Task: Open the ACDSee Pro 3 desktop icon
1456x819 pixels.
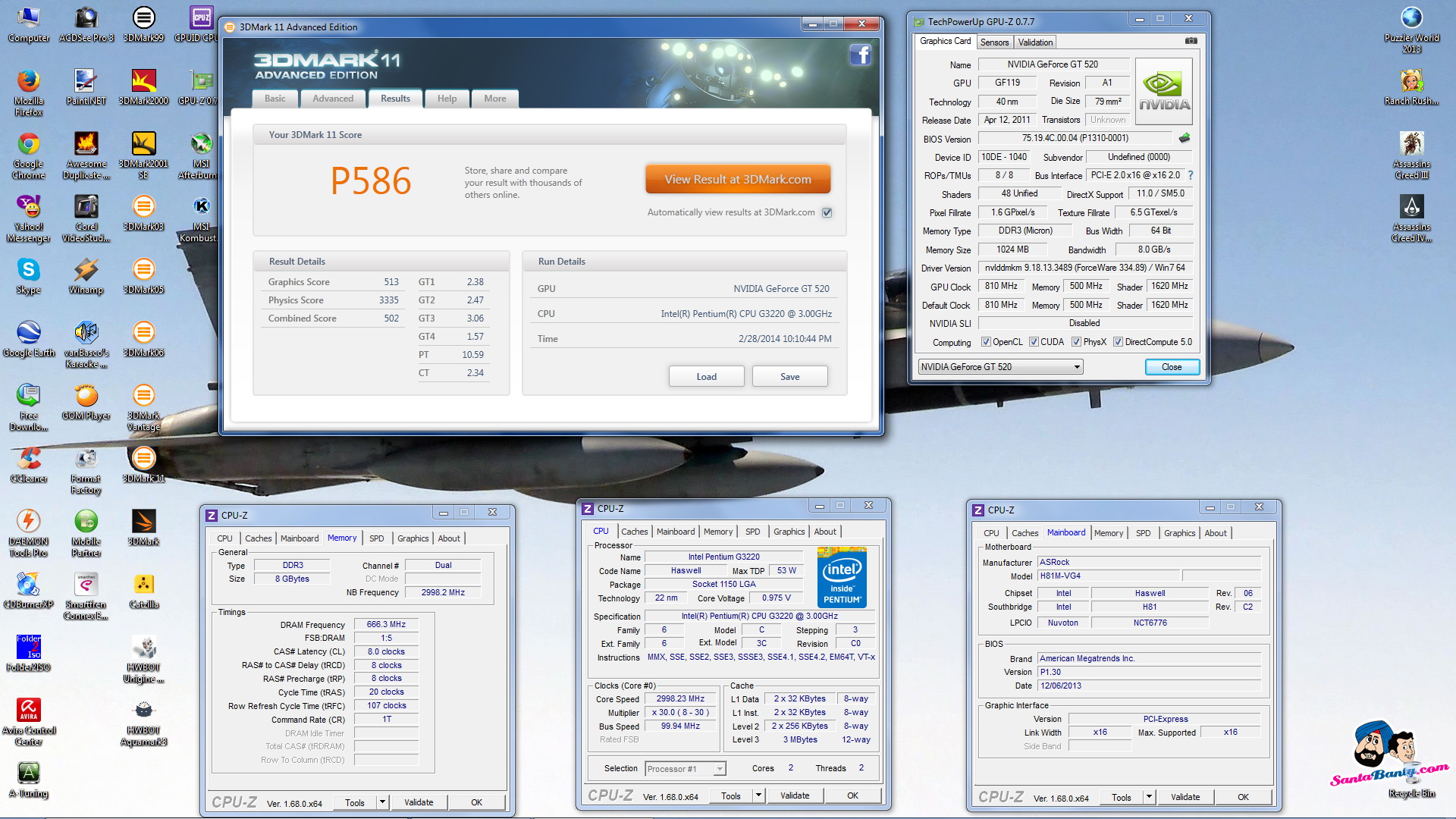Action: coord(86,24)
